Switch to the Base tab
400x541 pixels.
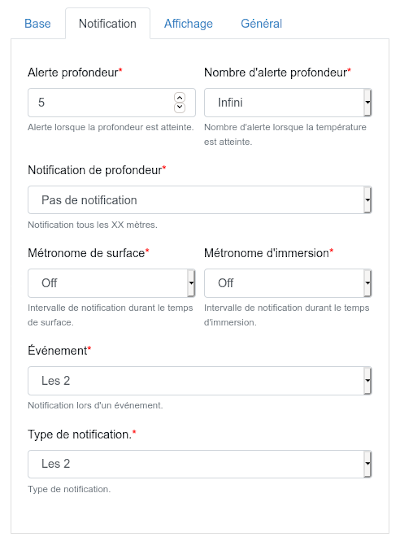(38, 24)
